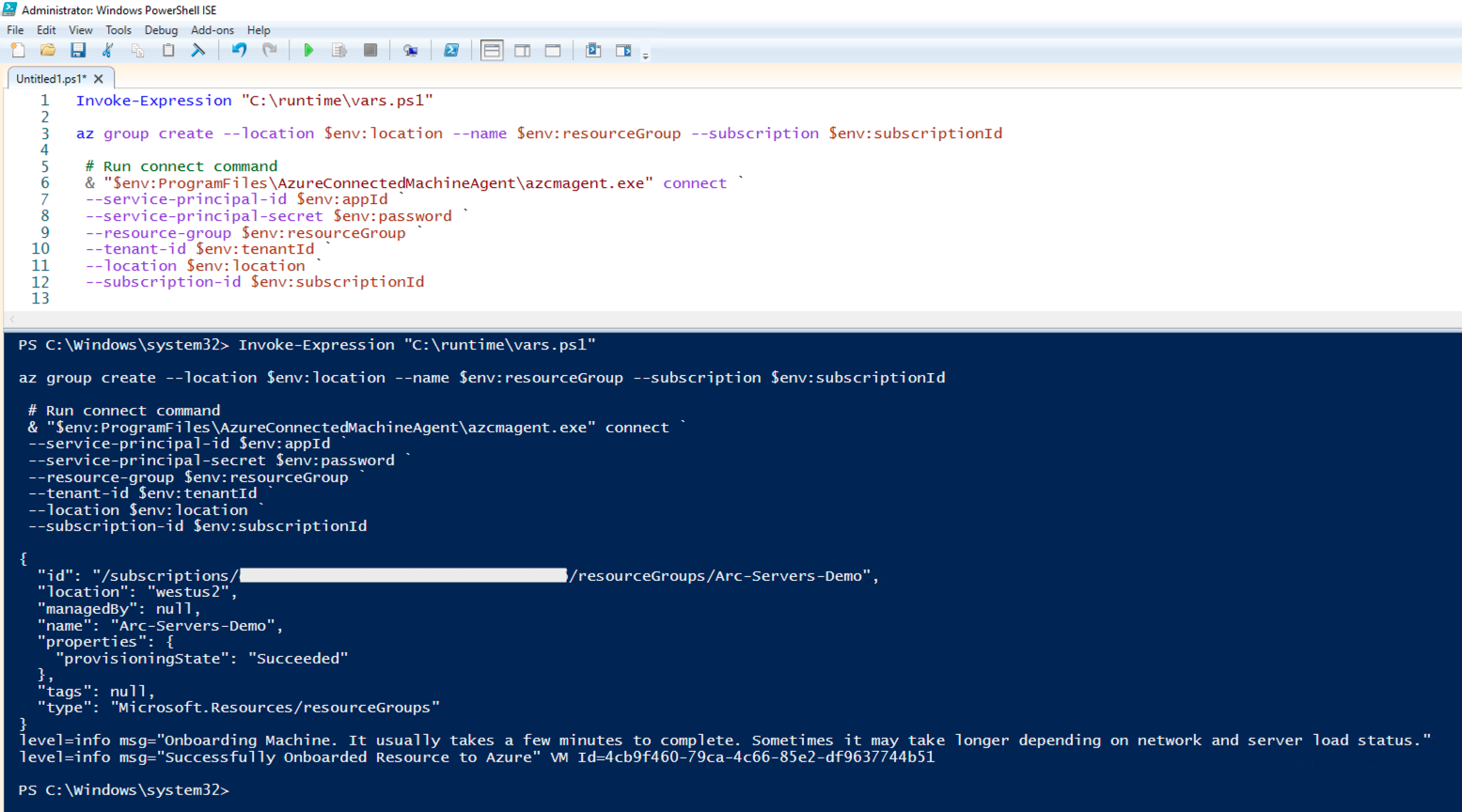This screenshot has width=1462, height=812.
Task: Close the Untitled1.ps1 tab
Action: (x=99, y=79)
